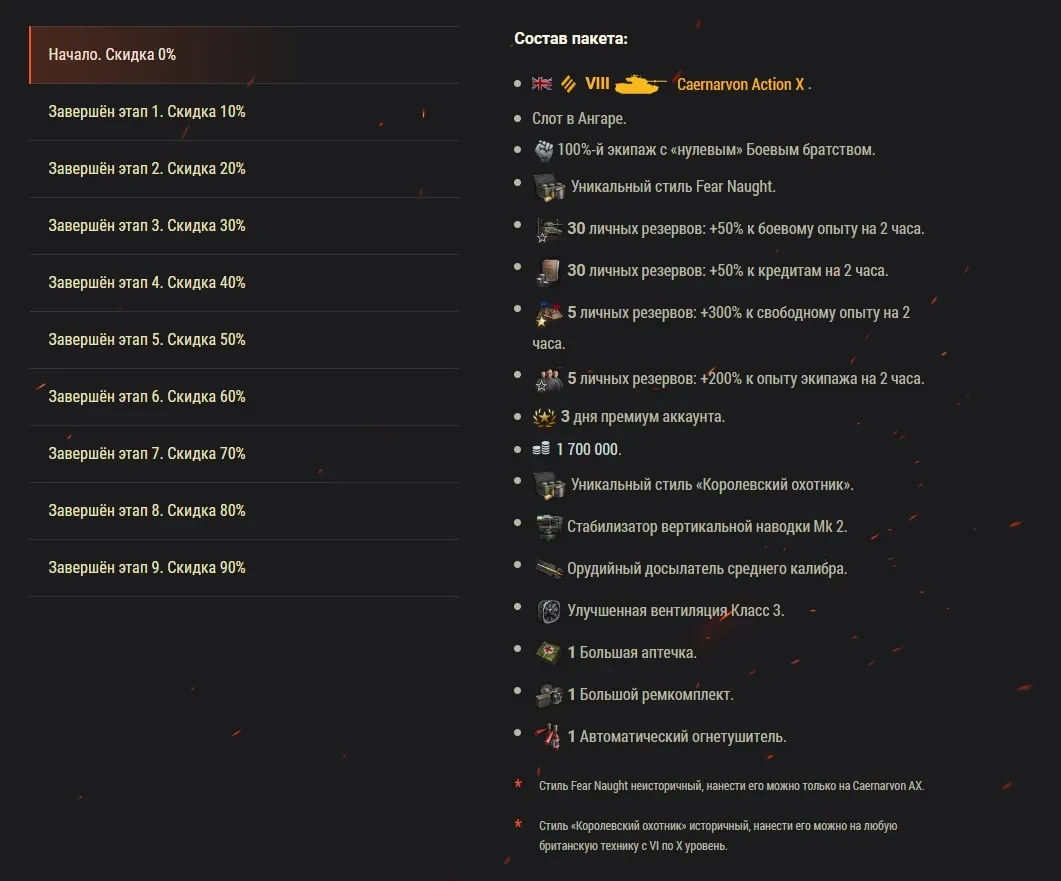
Task: Click the Vertical Stabilizer Mk 2 icon
Action: [x=548, y=526]
